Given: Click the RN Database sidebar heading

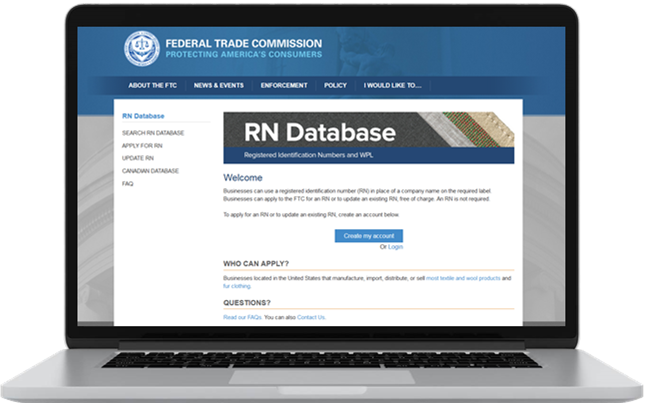Looking at the screenshot, I should pos(143,116).
